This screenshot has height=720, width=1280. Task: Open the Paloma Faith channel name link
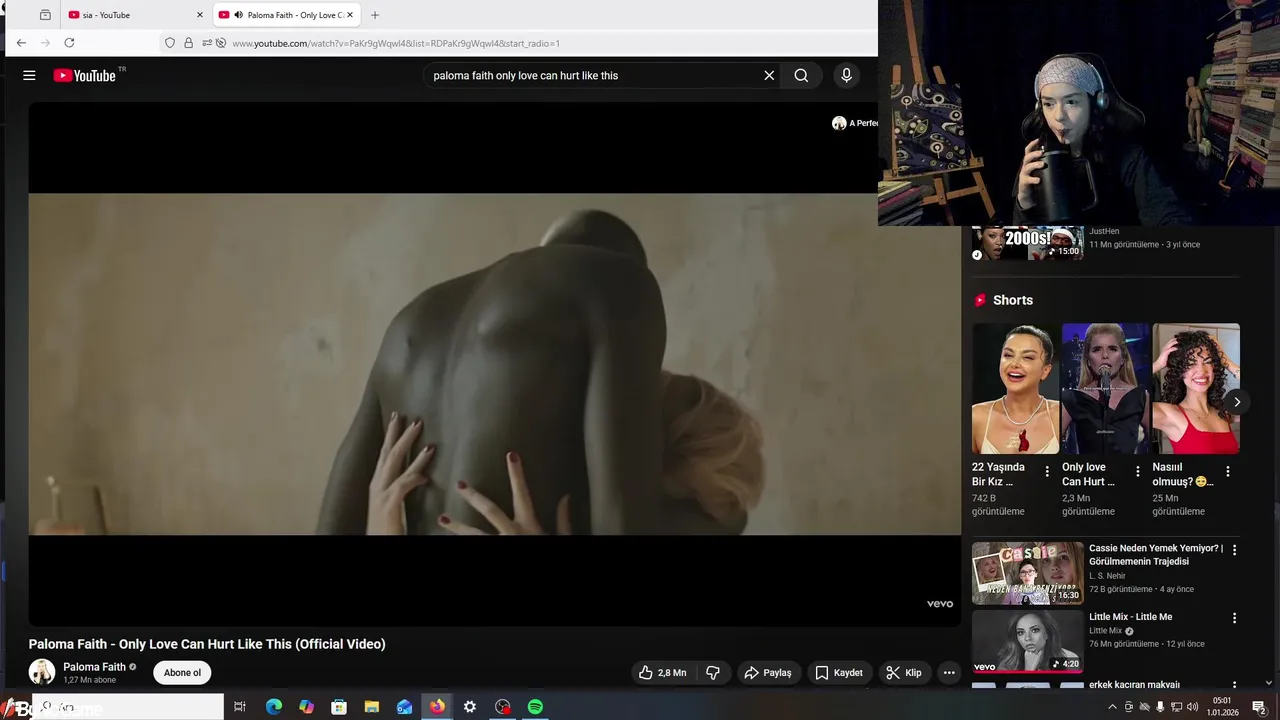coord(94,667)
